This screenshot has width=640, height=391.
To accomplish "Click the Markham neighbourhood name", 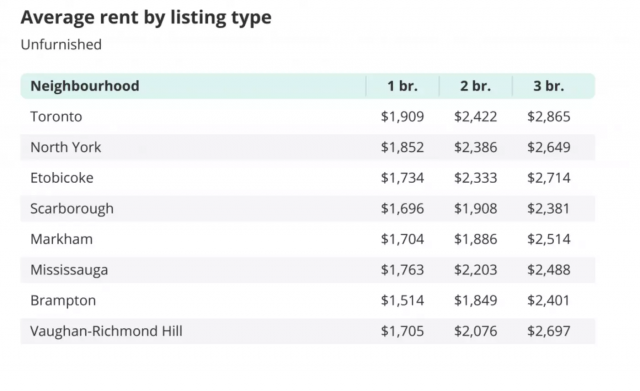I will point(62,239).
